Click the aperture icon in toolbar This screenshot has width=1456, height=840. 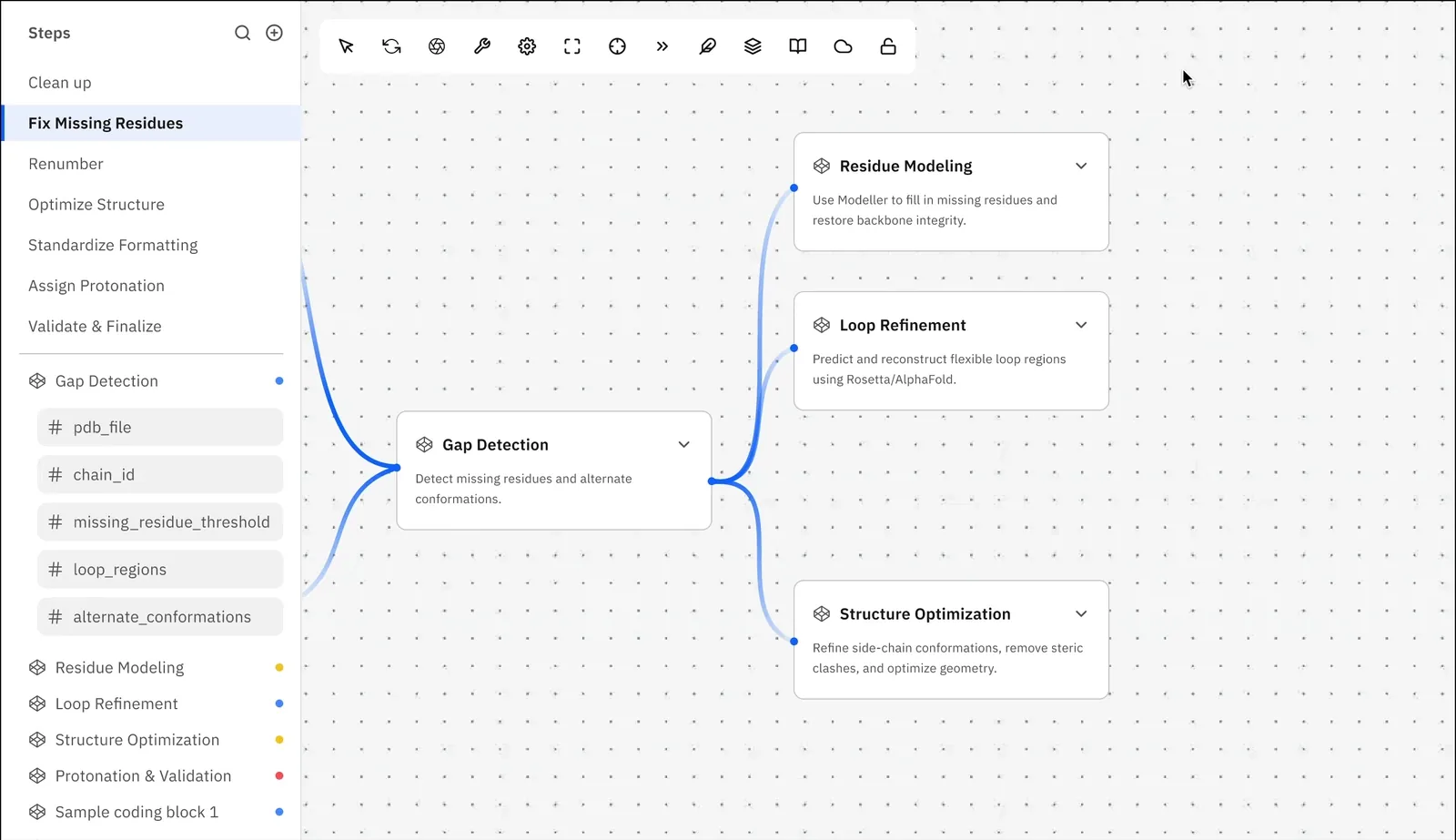point(437,46)
